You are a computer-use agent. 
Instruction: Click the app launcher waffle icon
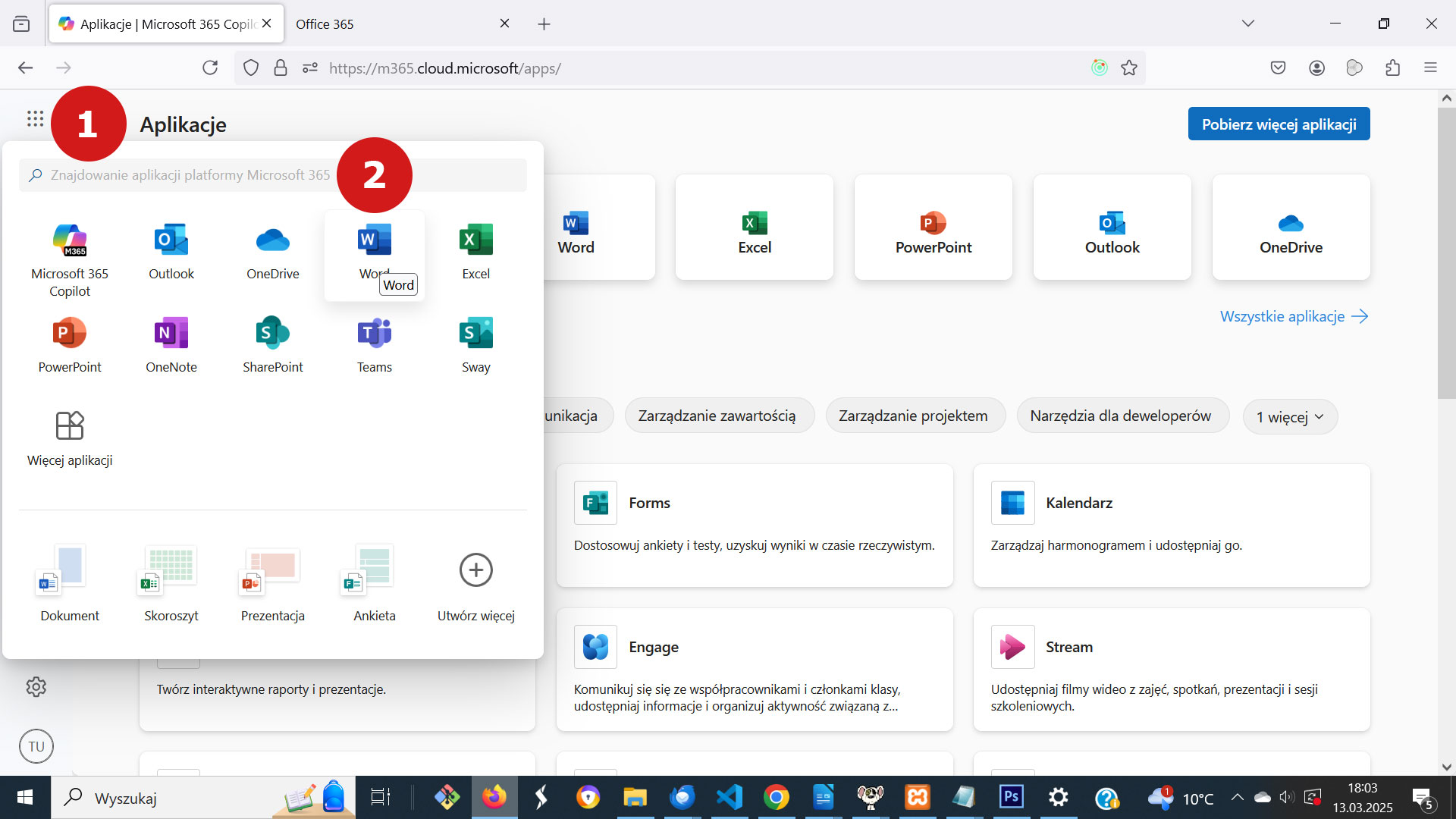35,119
